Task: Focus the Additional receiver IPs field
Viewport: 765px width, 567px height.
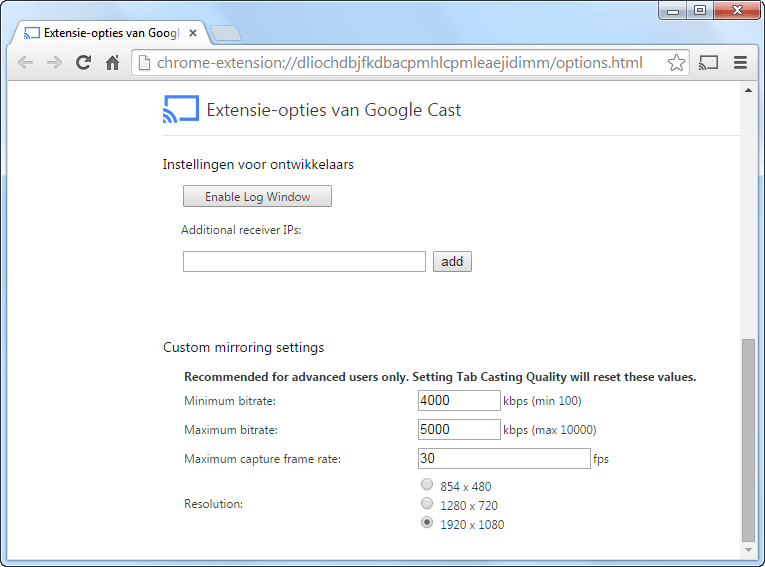Action: click(x=304, y=261)
